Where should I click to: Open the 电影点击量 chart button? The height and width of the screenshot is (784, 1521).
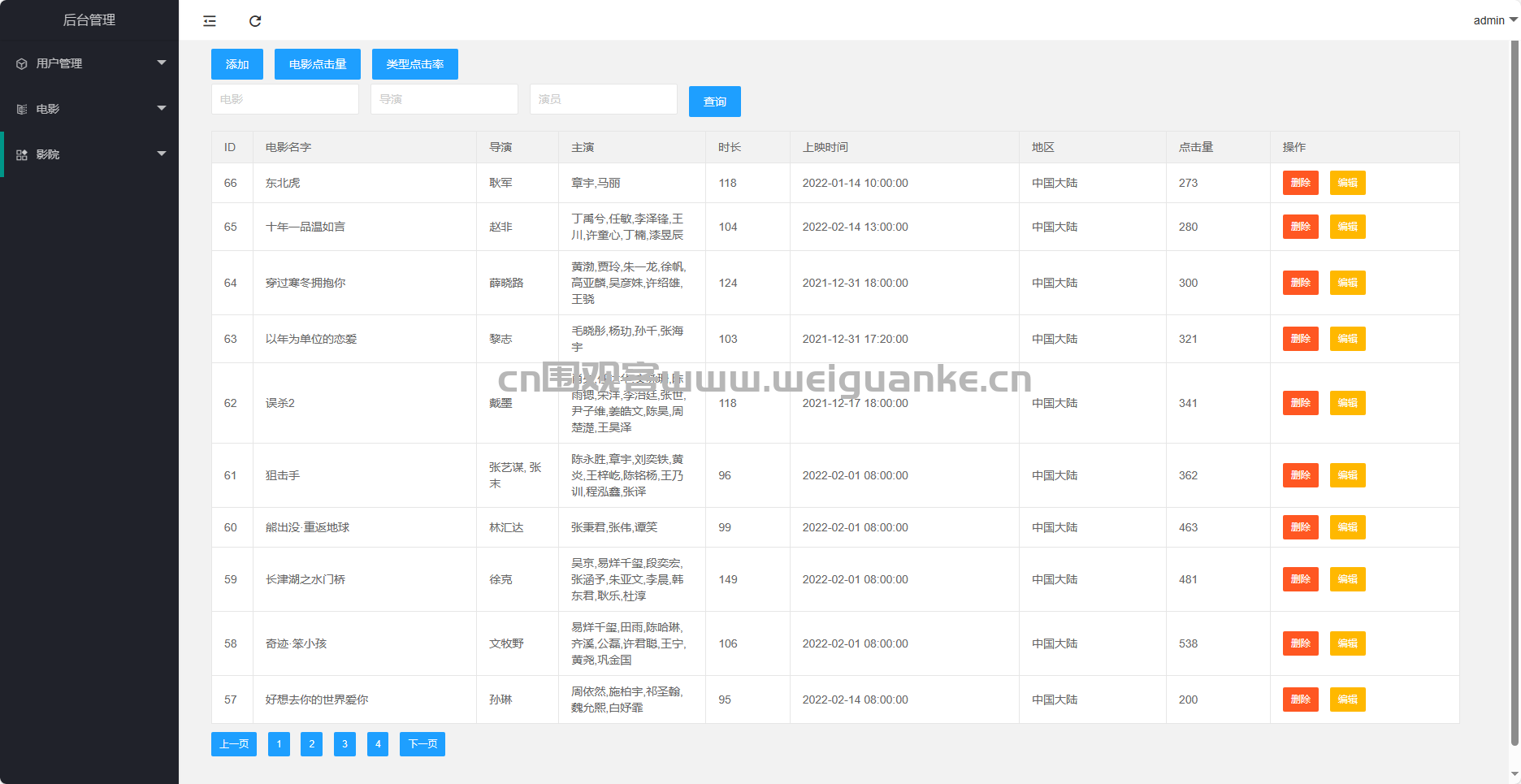click(x=318, y=64)
